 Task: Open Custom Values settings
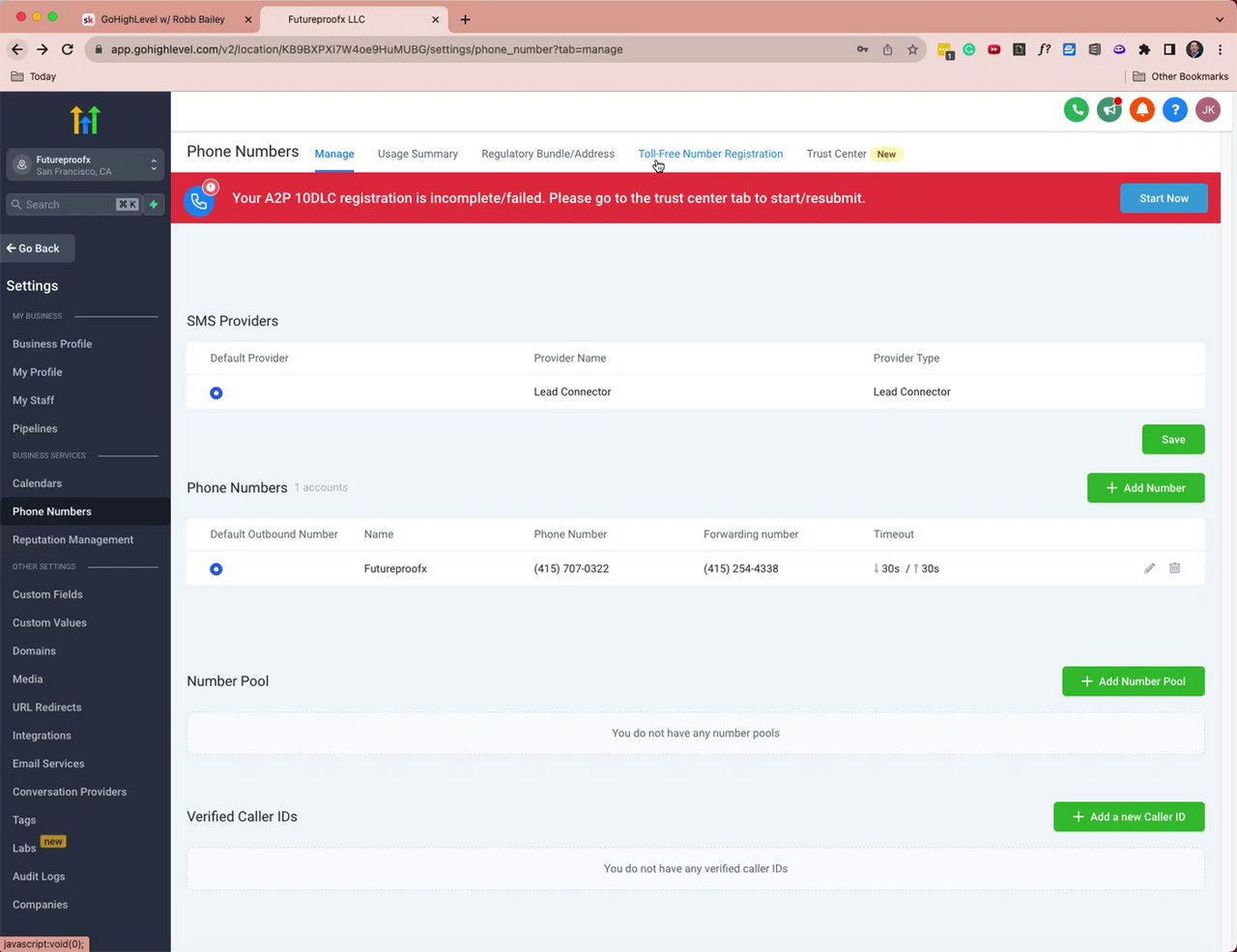click(x=49, y=622)
